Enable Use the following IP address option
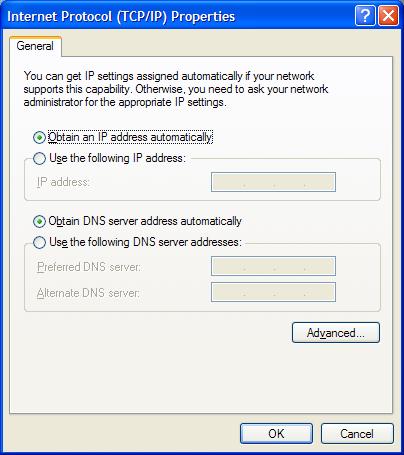Viewport: 404px width, 455px height. [39, 158]
